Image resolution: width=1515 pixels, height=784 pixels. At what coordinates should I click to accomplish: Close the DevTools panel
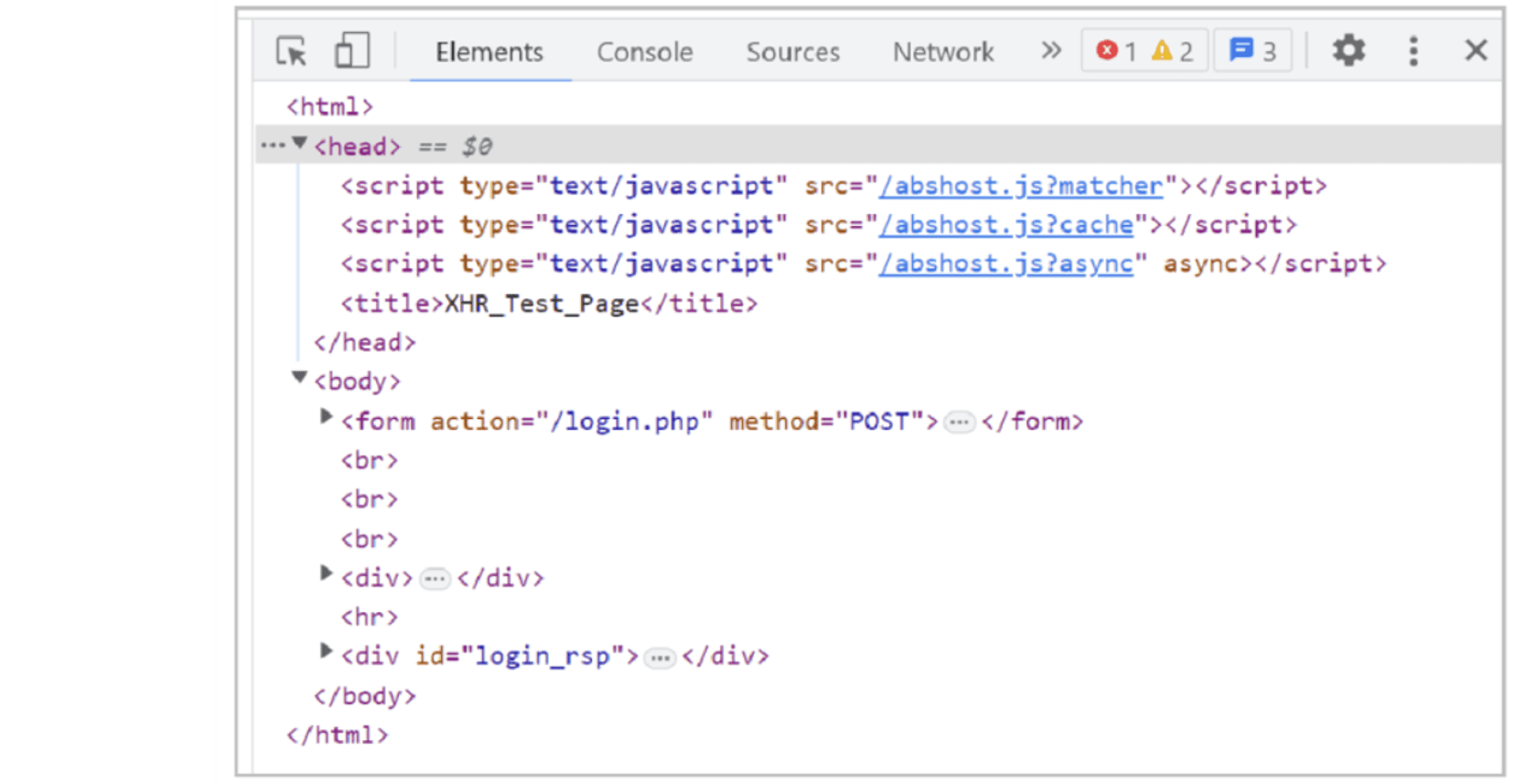tap(1475, 50)
